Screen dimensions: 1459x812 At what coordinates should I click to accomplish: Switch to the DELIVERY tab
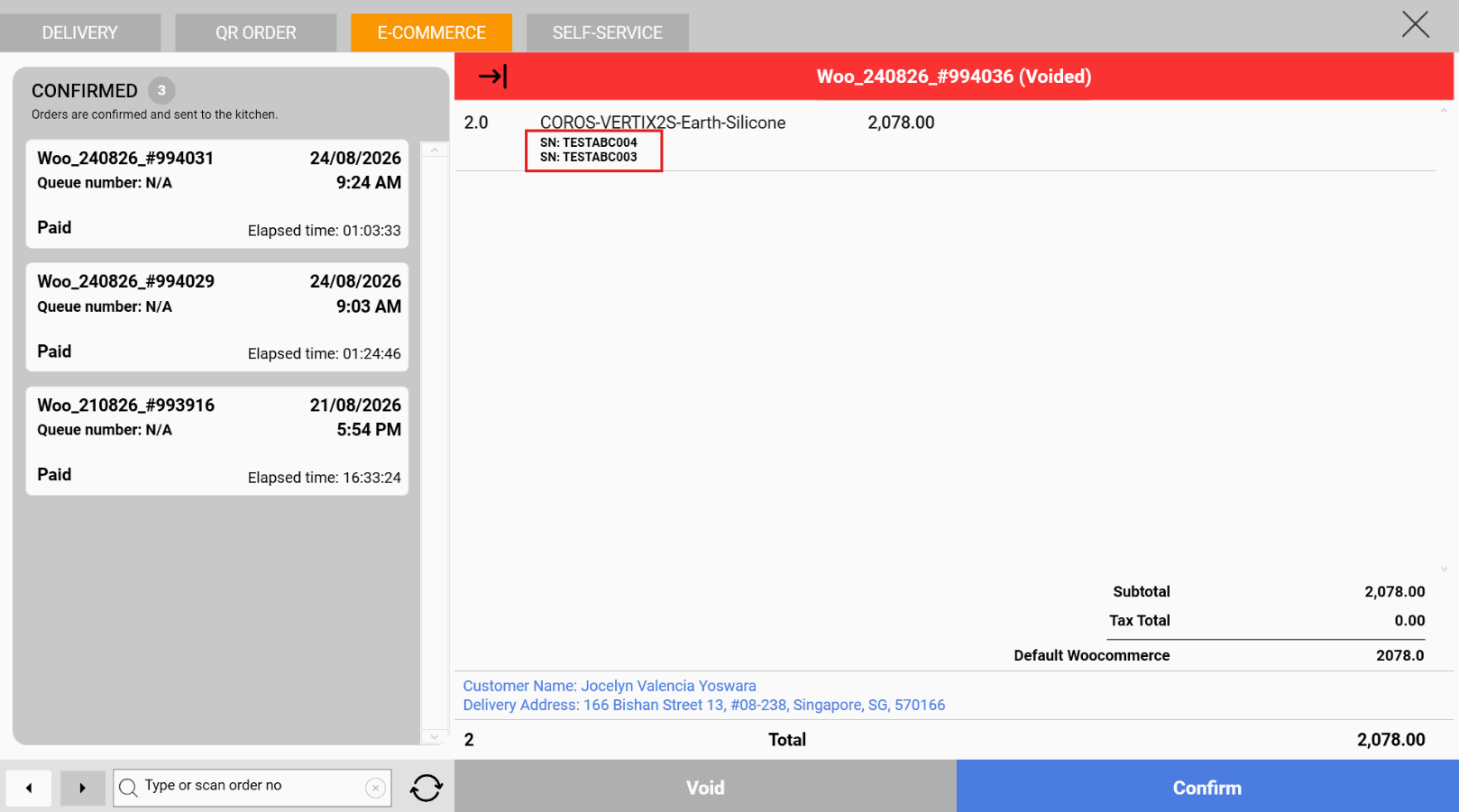(x=80, y=32)
